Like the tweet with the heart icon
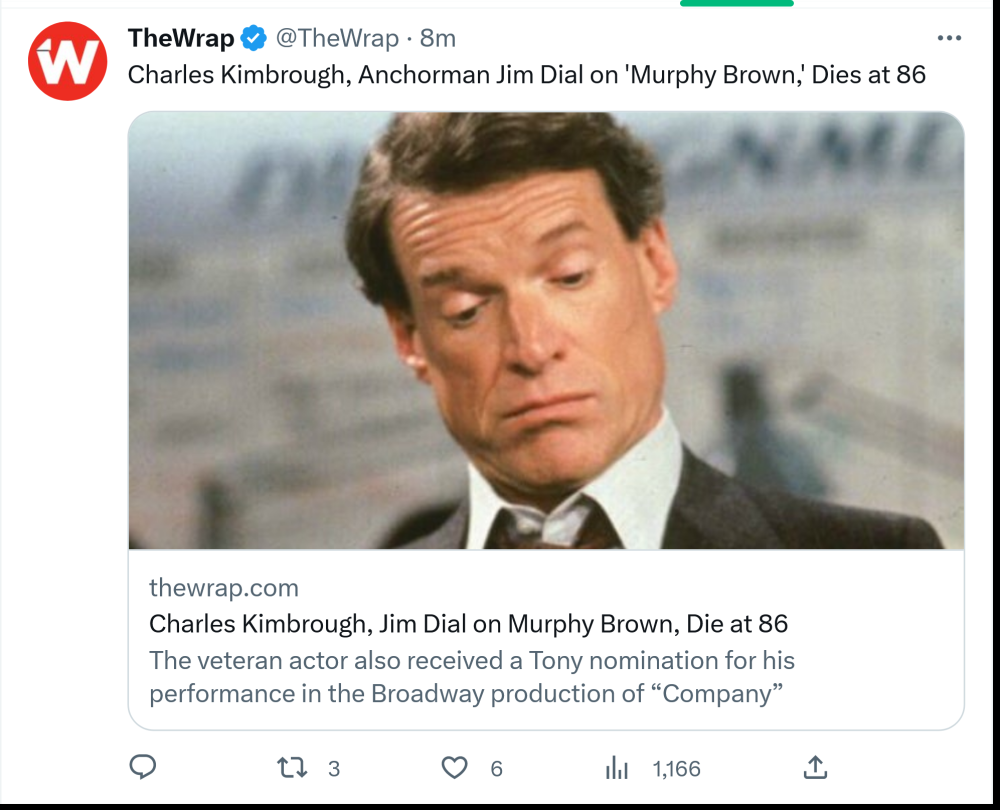The height and width of the screenshot is (810, 1000). (x=455, y=768)
